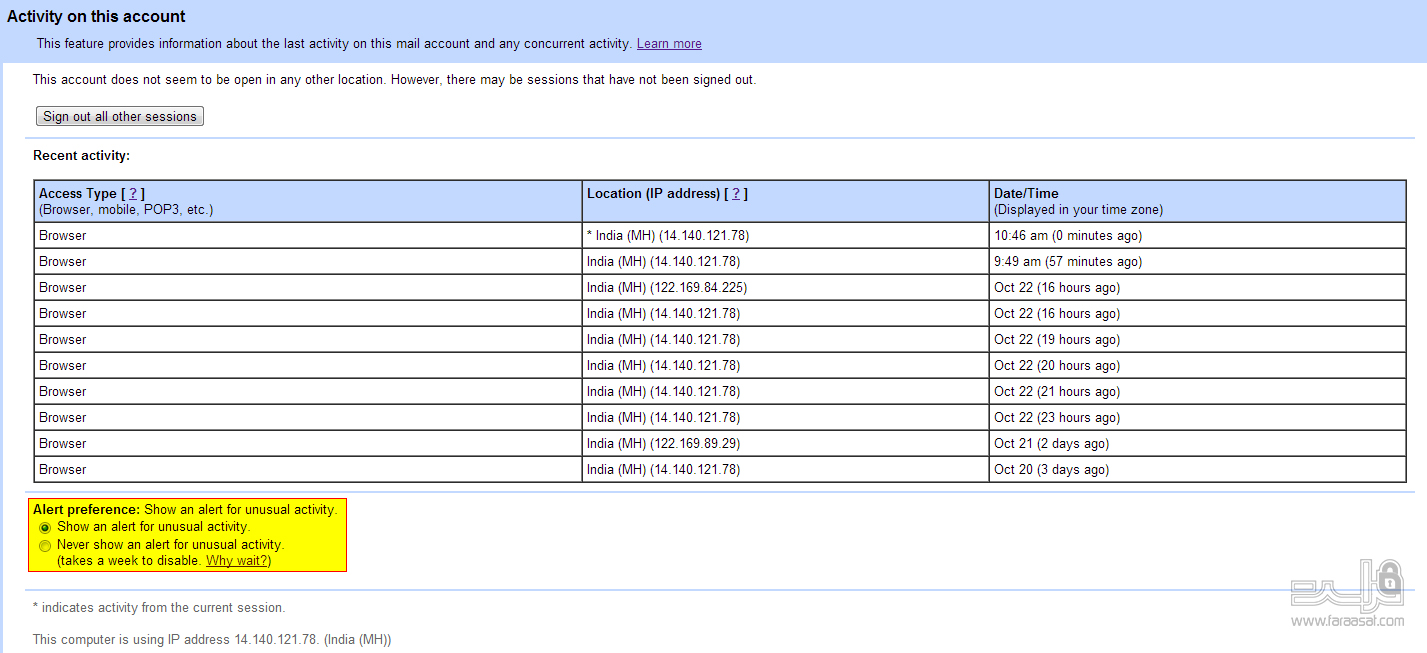Click www.faraasat.com watermark text
Image resolution: width=1427 pixels, height=653 pixels.
click(1347, 621)
